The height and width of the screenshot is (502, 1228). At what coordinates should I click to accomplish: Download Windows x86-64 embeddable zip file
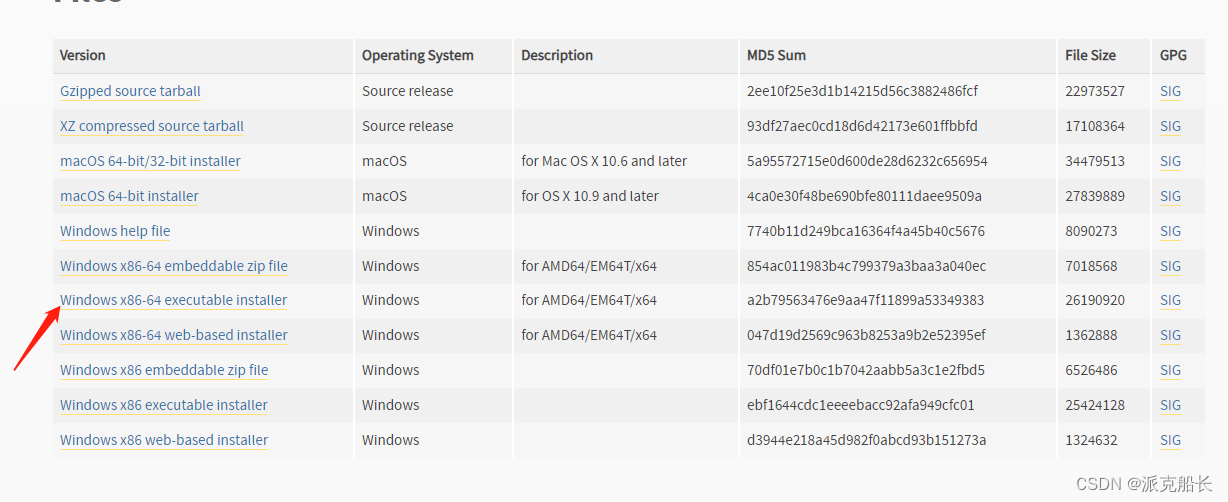174,266
